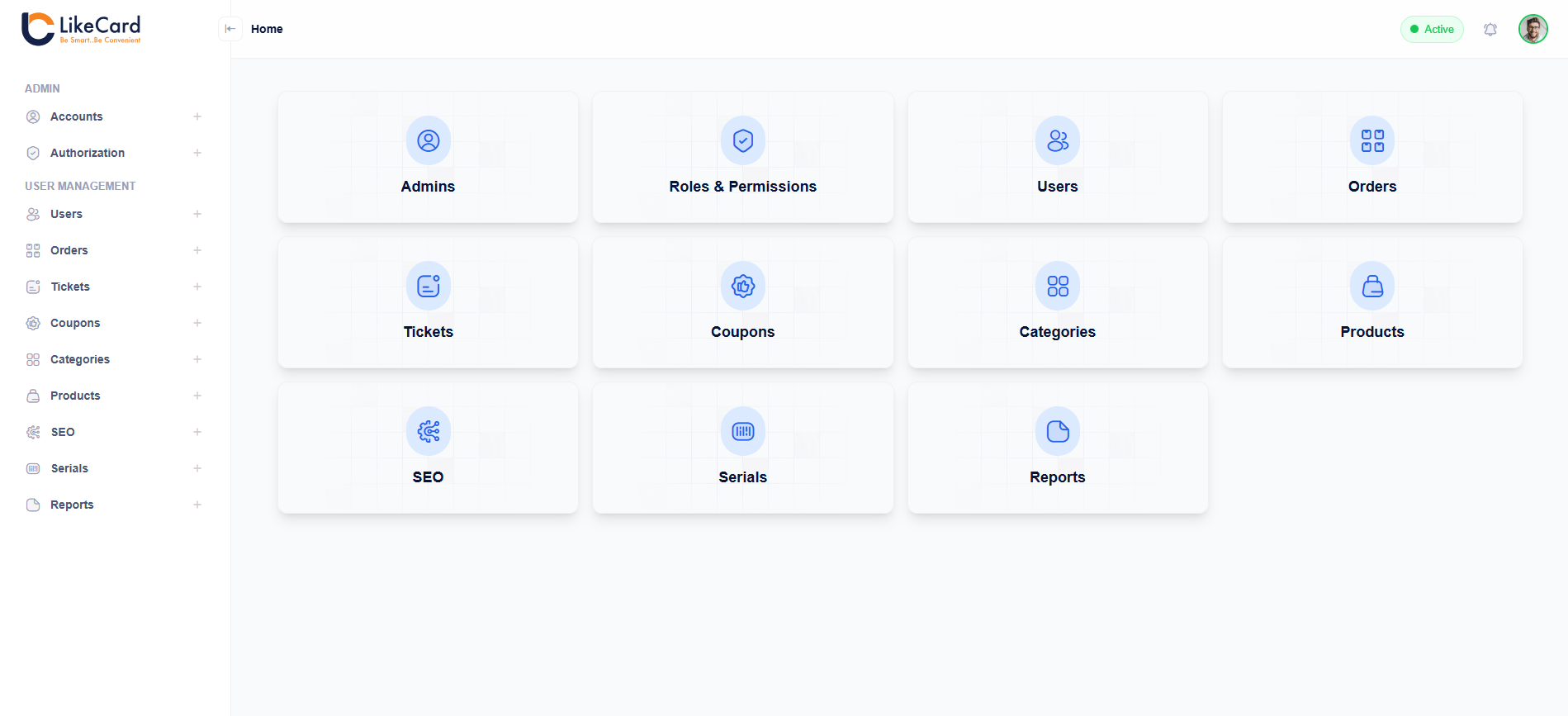The image size is (1568, 716).
Task: Click the Authorization sidebar shield icon
Action: tap(33, 153)
